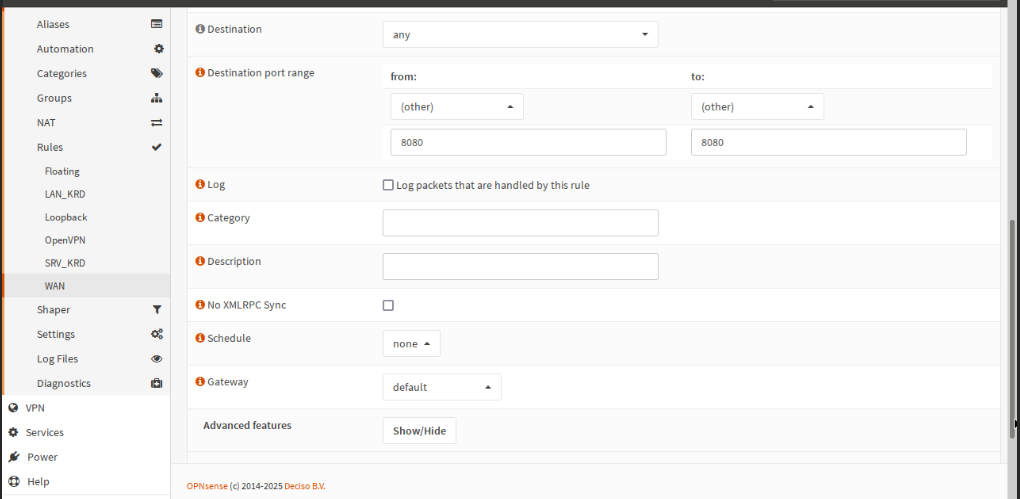
Task: Click the Aliases list icon in sidebar
Action: point(156,24)
